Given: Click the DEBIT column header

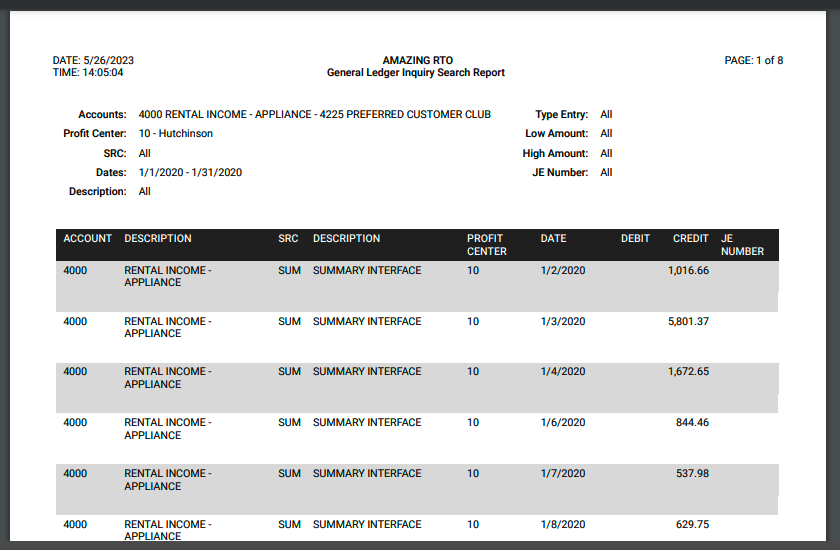Looking at the screenshot, I should pyautogui.click(x=635, y=239).
